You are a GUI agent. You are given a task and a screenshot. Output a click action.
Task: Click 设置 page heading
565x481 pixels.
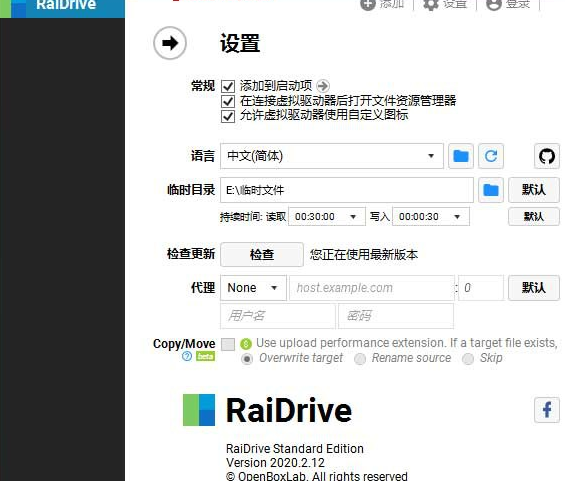click(x=240, y=43)
